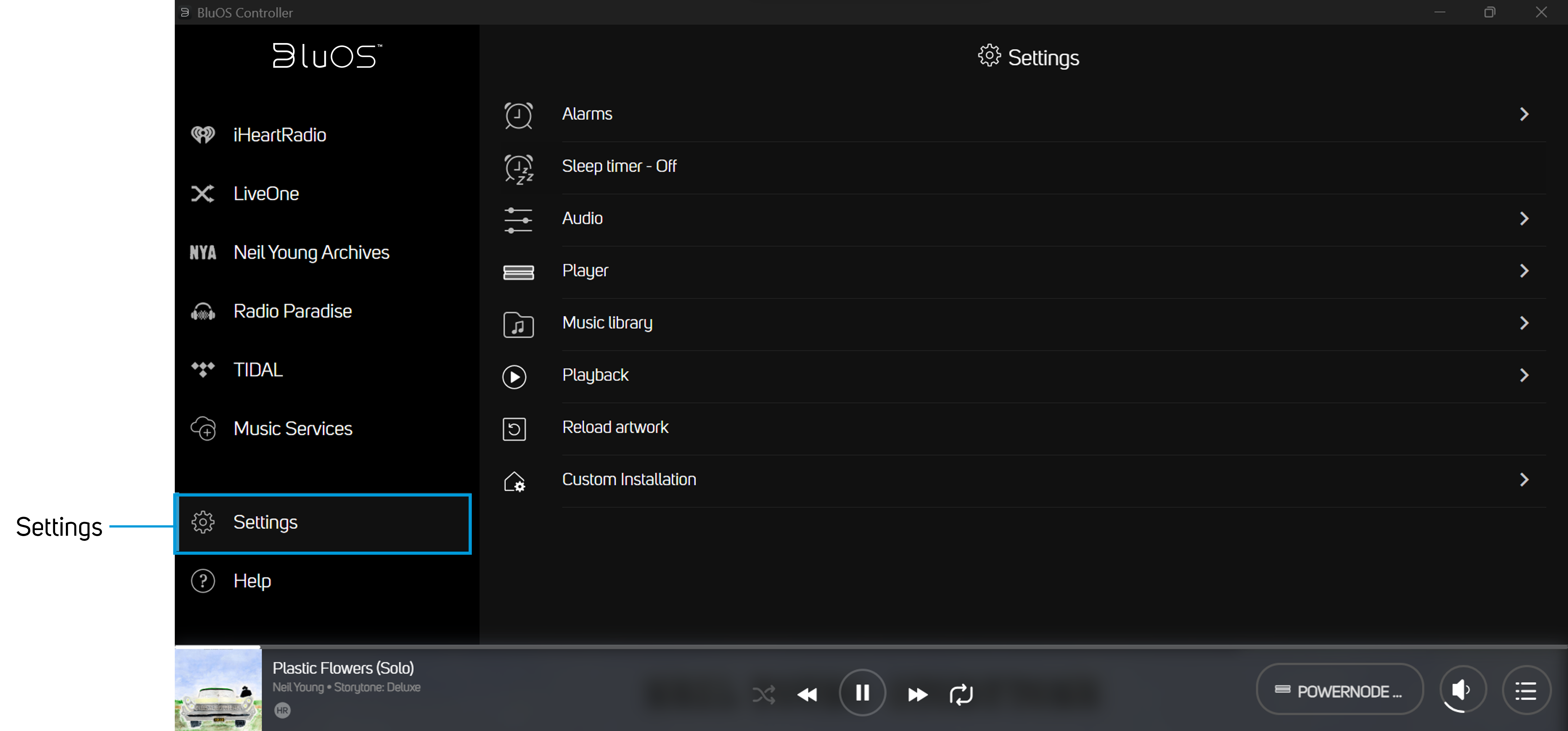Click the Reload artwork icon

coord(514,429)
